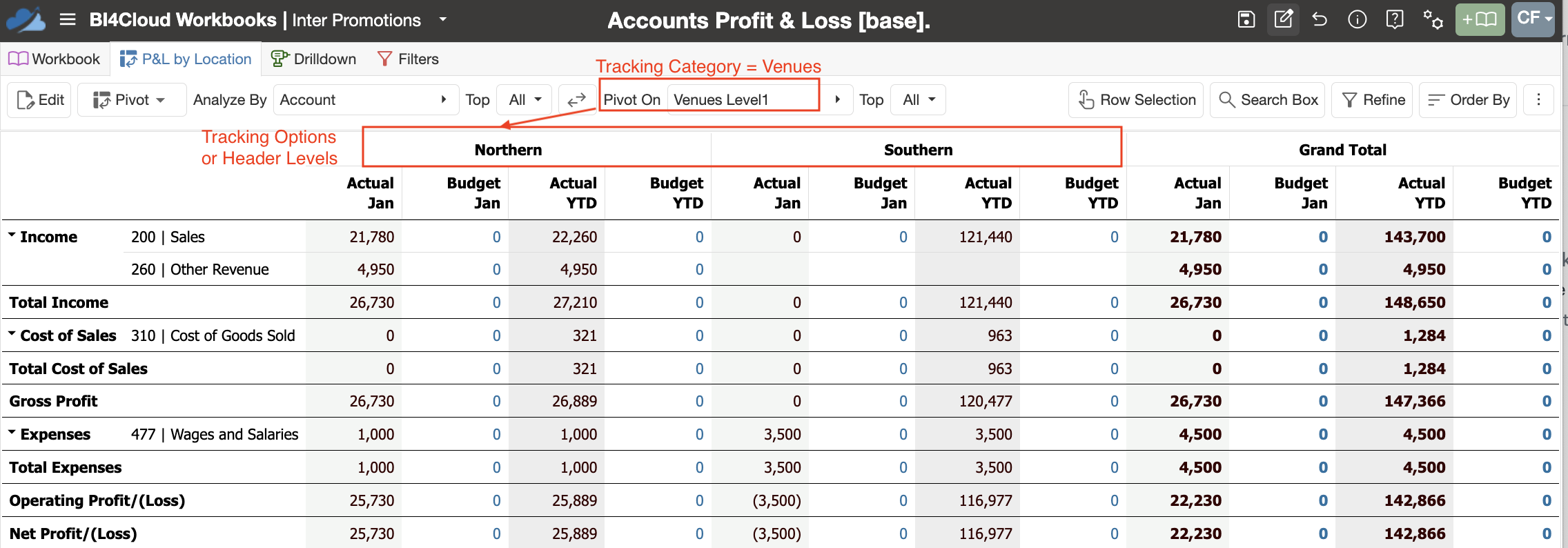Click the undo arrow icon

[1320, 19]
